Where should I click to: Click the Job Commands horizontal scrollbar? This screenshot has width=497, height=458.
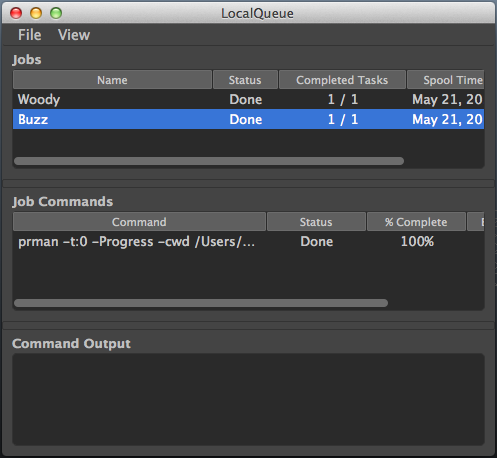201,303
